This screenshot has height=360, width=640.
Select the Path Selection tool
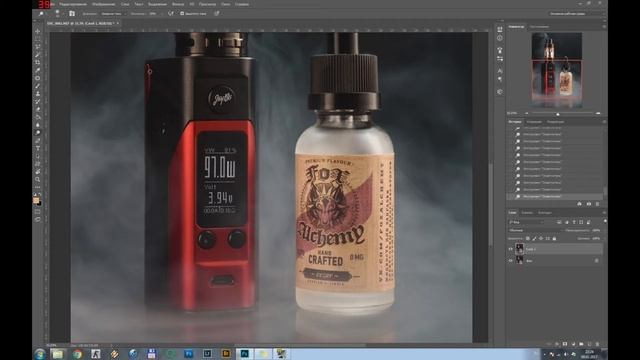(x=38, y=156)
